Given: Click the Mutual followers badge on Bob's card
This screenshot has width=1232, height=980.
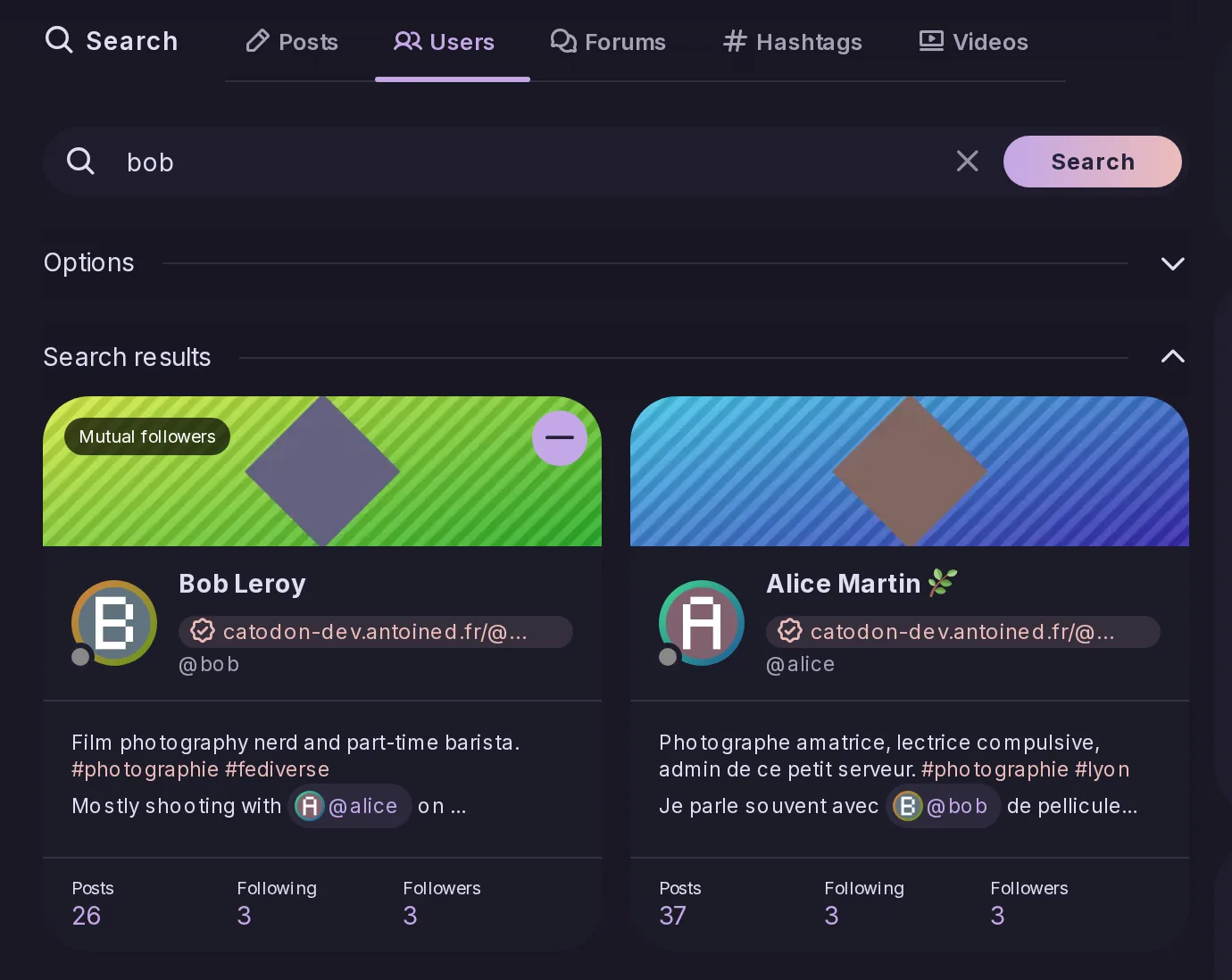Looking at the screenshot, I should [147, 436].
